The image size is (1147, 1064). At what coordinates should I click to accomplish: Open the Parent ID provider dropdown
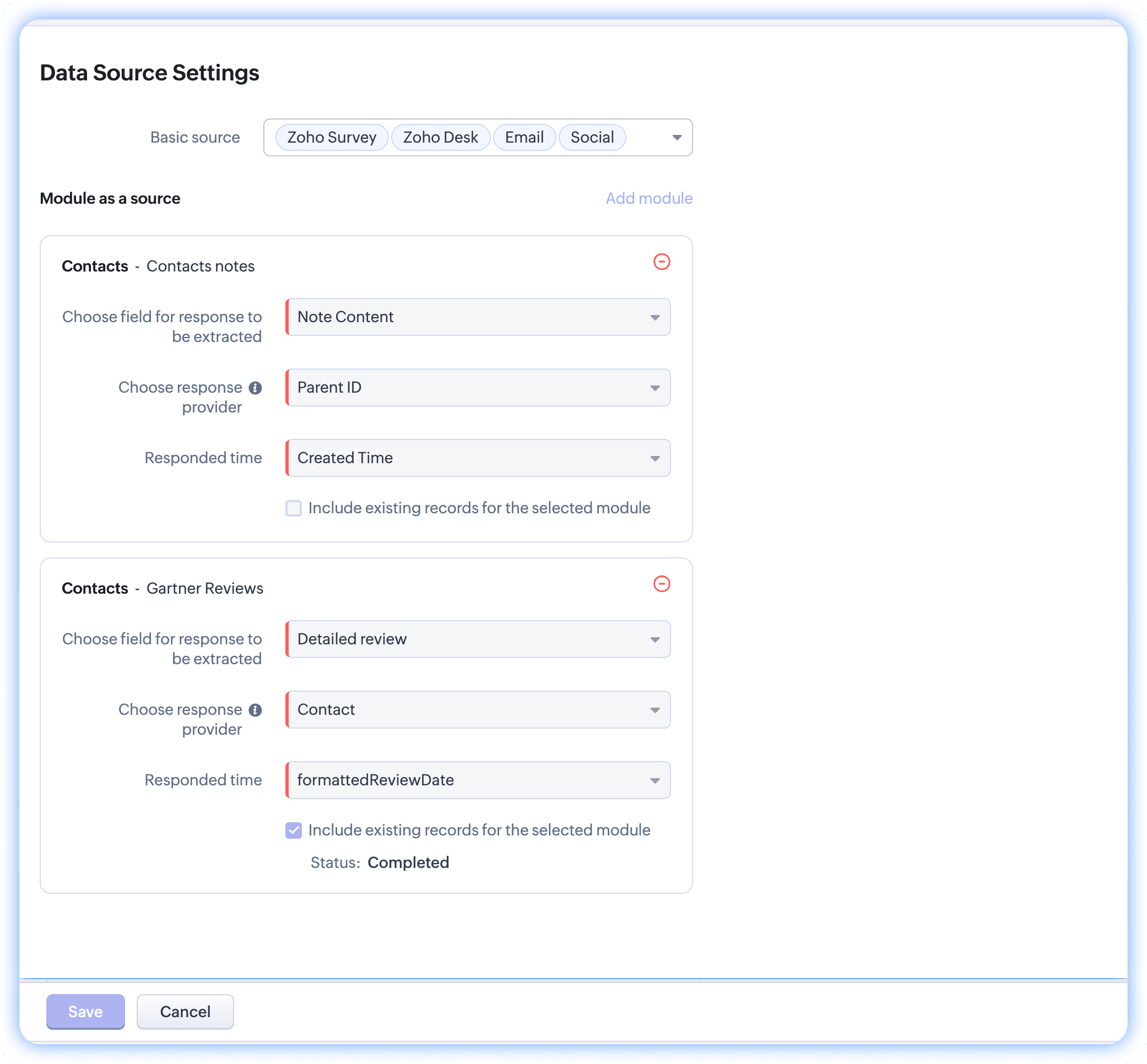pos(478,388)
